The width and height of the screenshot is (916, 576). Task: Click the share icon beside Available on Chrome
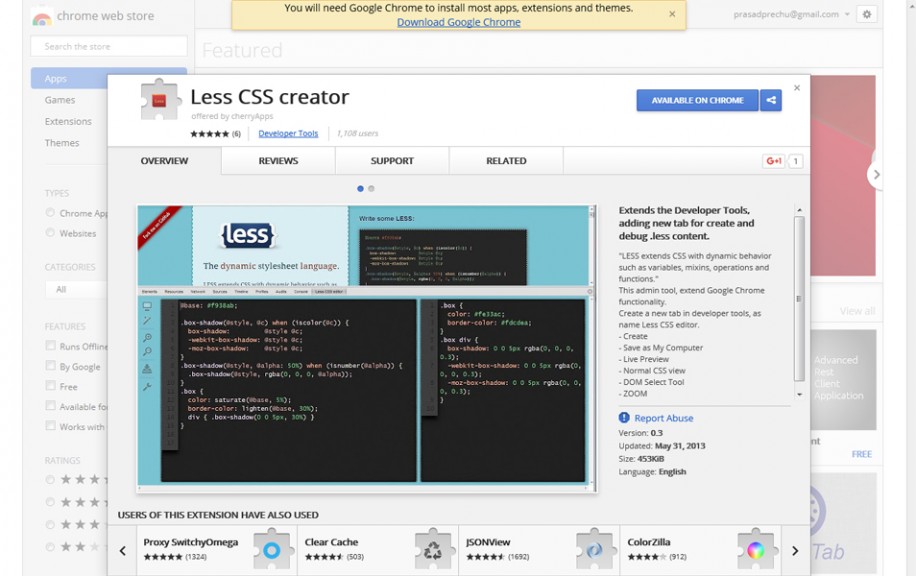769,100
